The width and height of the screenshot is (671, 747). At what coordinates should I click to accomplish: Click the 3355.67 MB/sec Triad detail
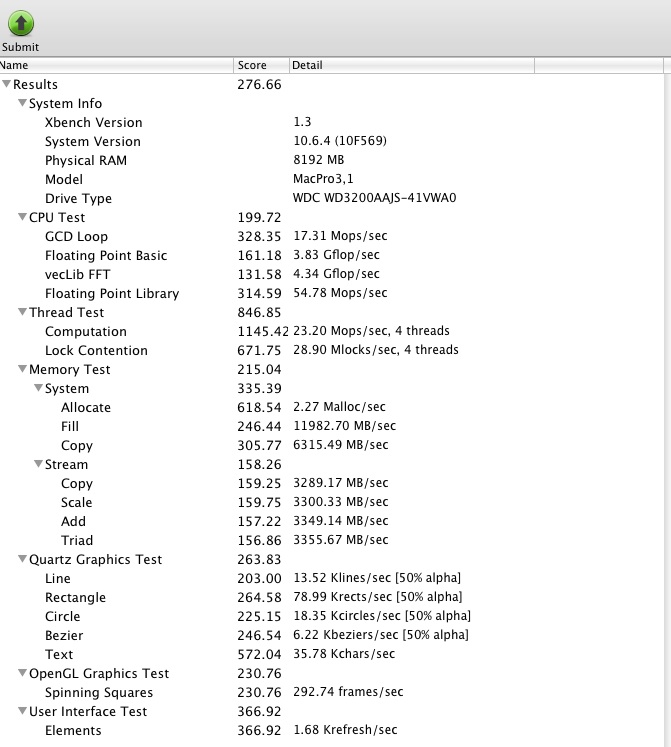341,540
